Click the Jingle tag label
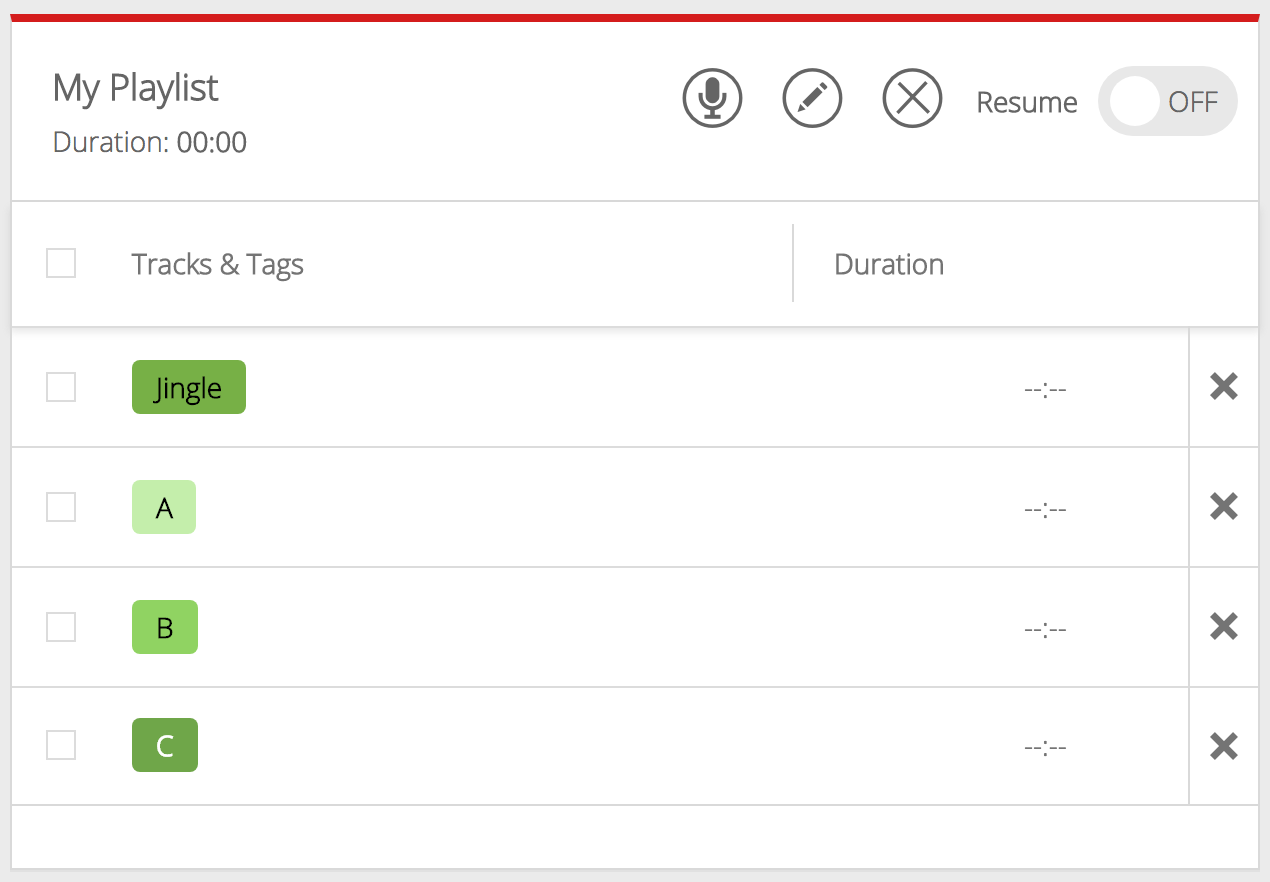 click(x=189, y=387)
